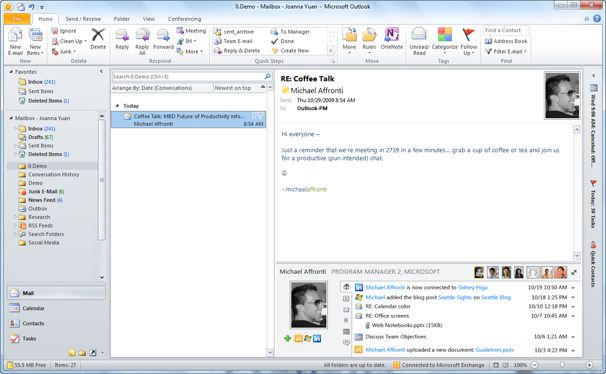Open the New Items menu
The width and height of the screenshot is (606, 374).
pos(35,42)
